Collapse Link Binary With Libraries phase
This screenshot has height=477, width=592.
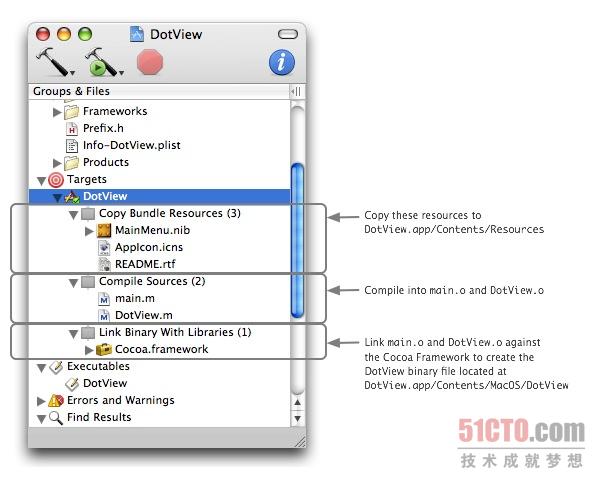[x=73, y=334]
